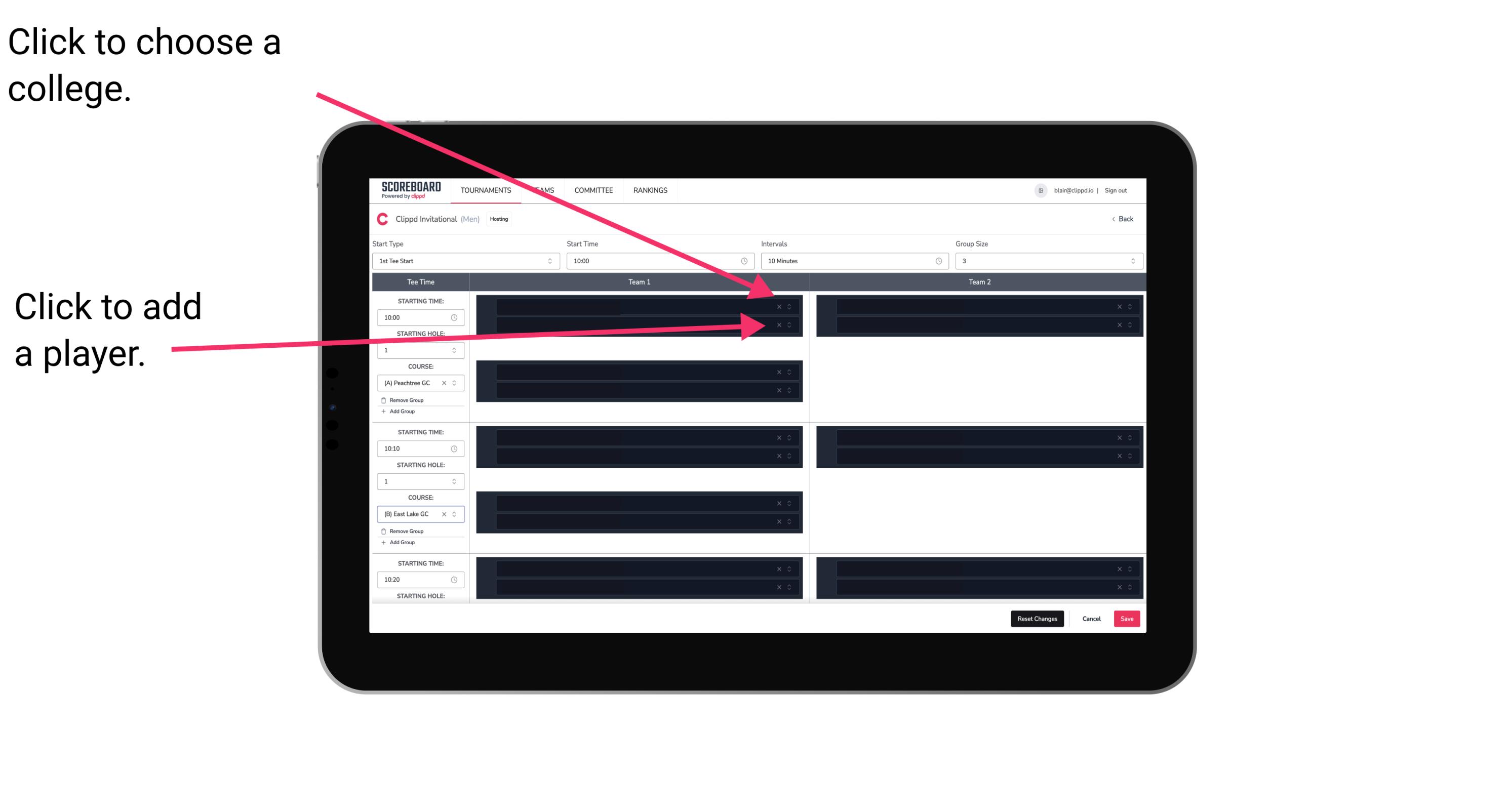This screenshot has height=812, width=1510.
Task: Click the info icon next to Start Time
Action: tap(748, 261)
